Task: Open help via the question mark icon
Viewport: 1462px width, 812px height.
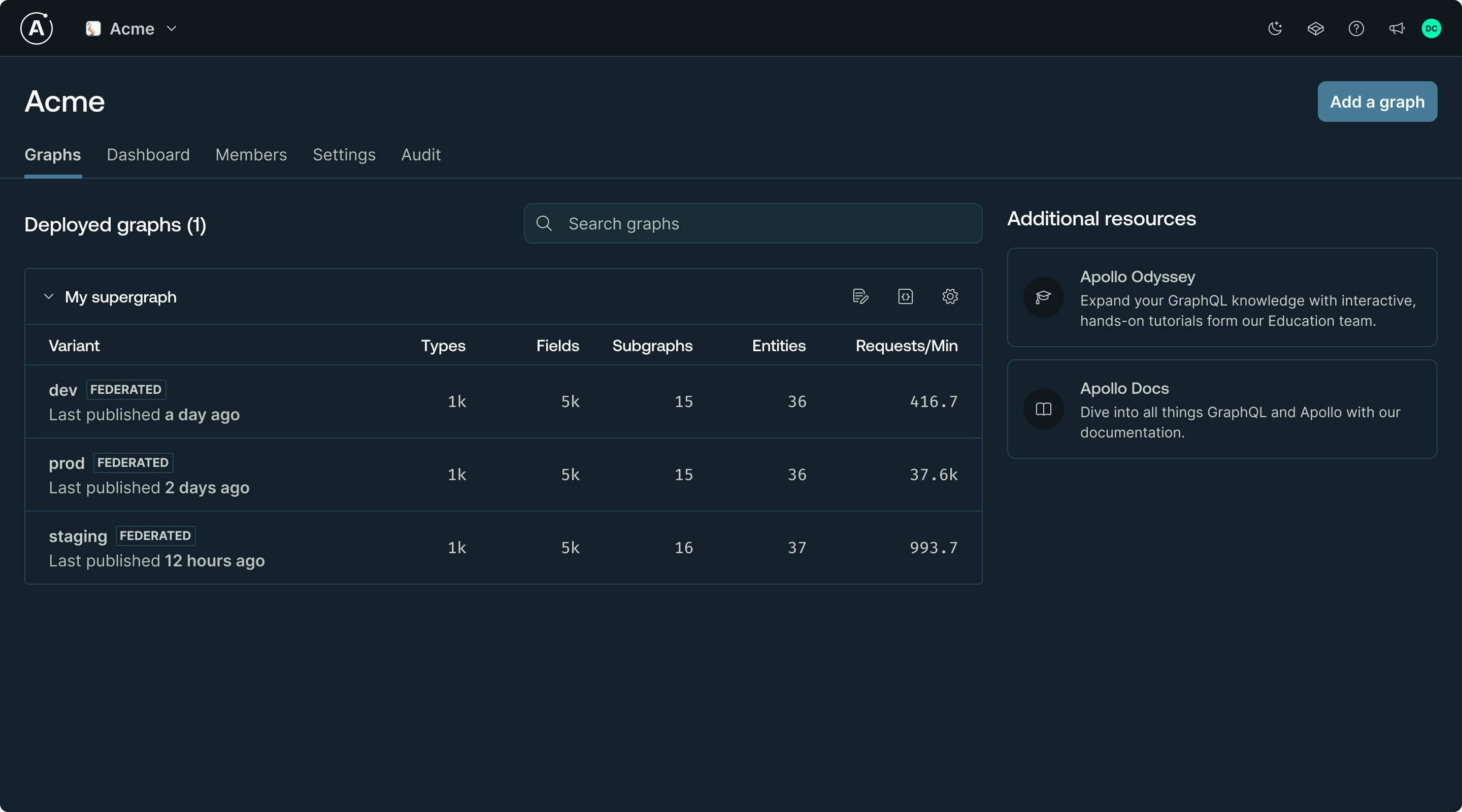Action: coord(1356,28)
